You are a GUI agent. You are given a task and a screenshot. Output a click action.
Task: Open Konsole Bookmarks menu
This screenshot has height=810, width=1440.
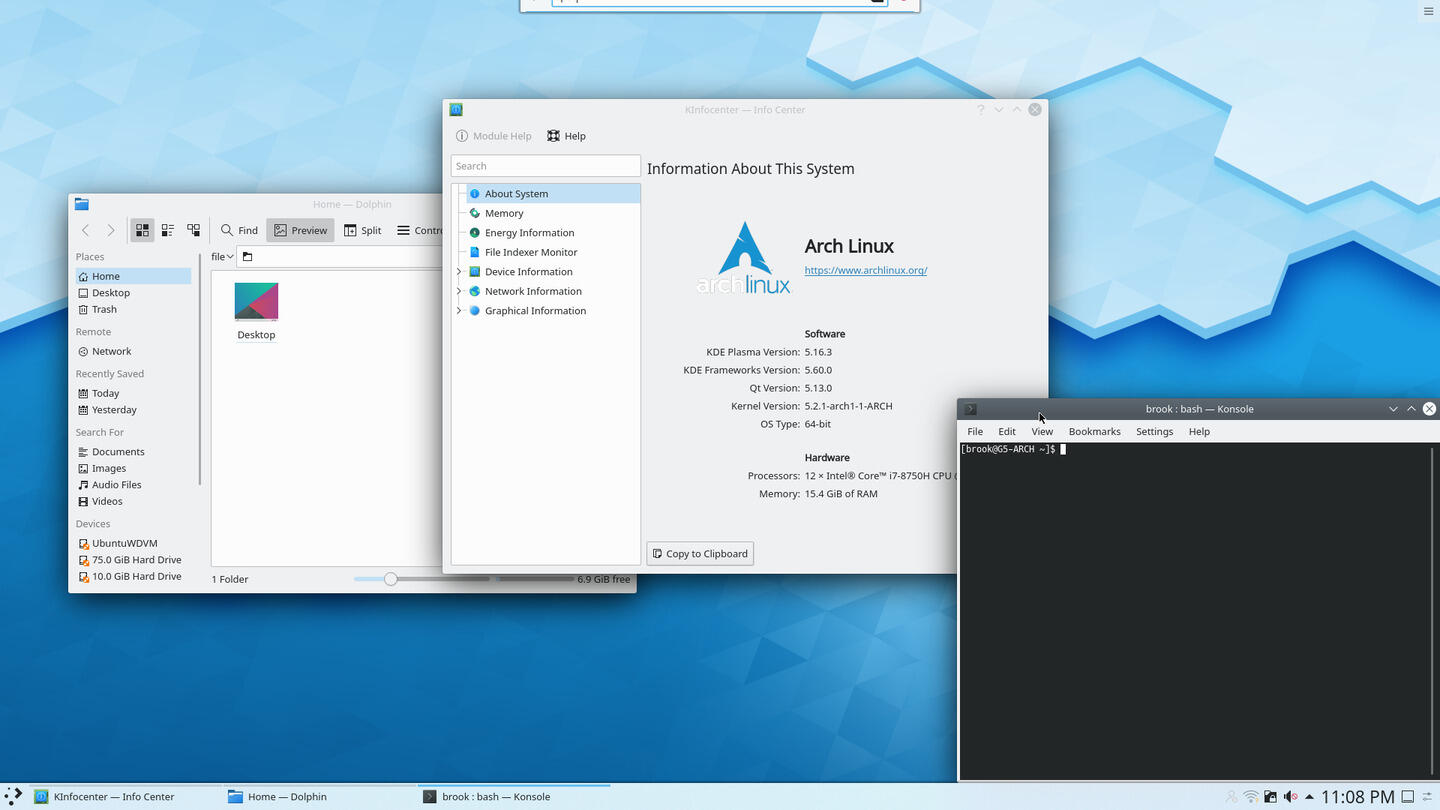[1094, 432]
